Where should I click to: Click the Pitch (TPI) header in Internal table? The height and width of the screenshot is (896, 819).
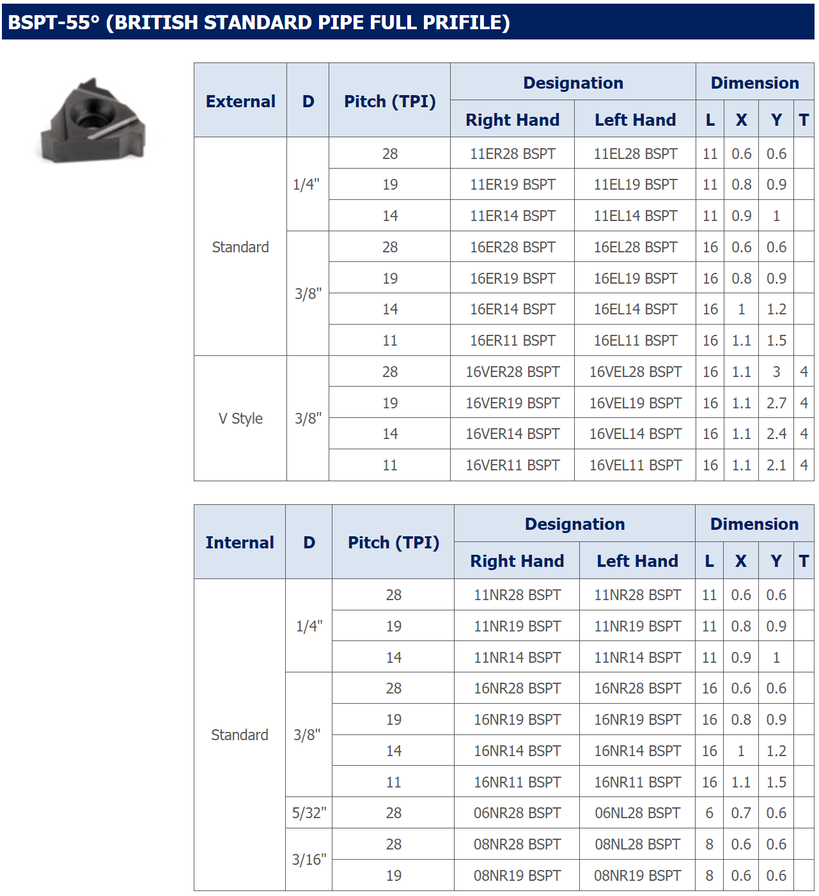393,542
